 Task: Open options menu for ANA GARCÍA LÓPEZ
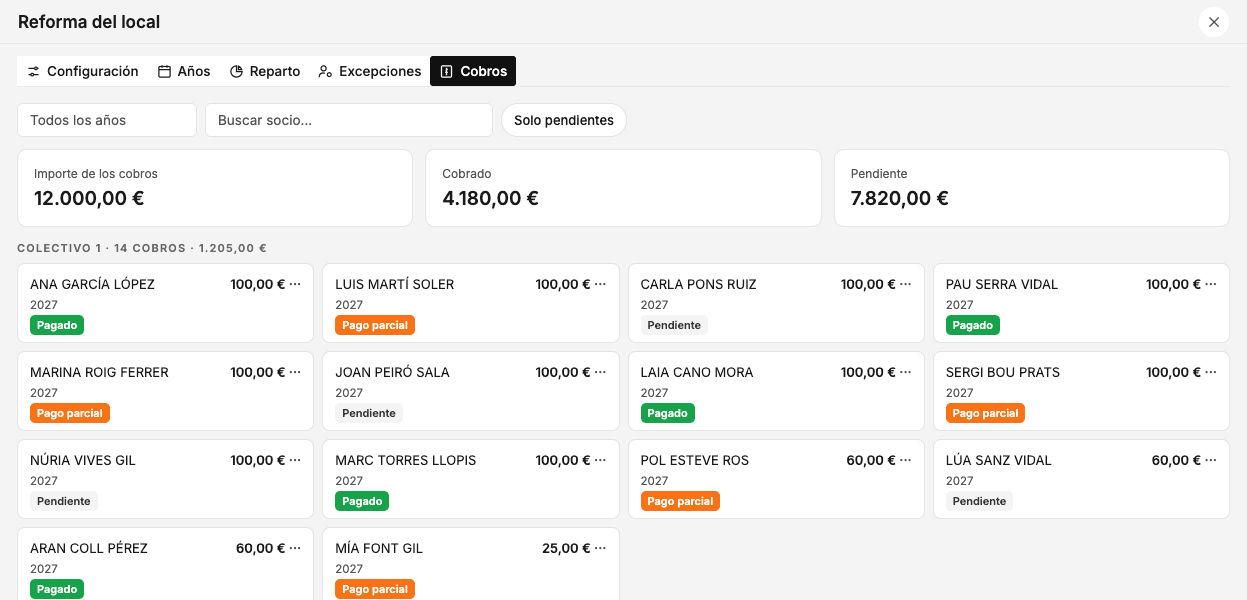(295, 284)
